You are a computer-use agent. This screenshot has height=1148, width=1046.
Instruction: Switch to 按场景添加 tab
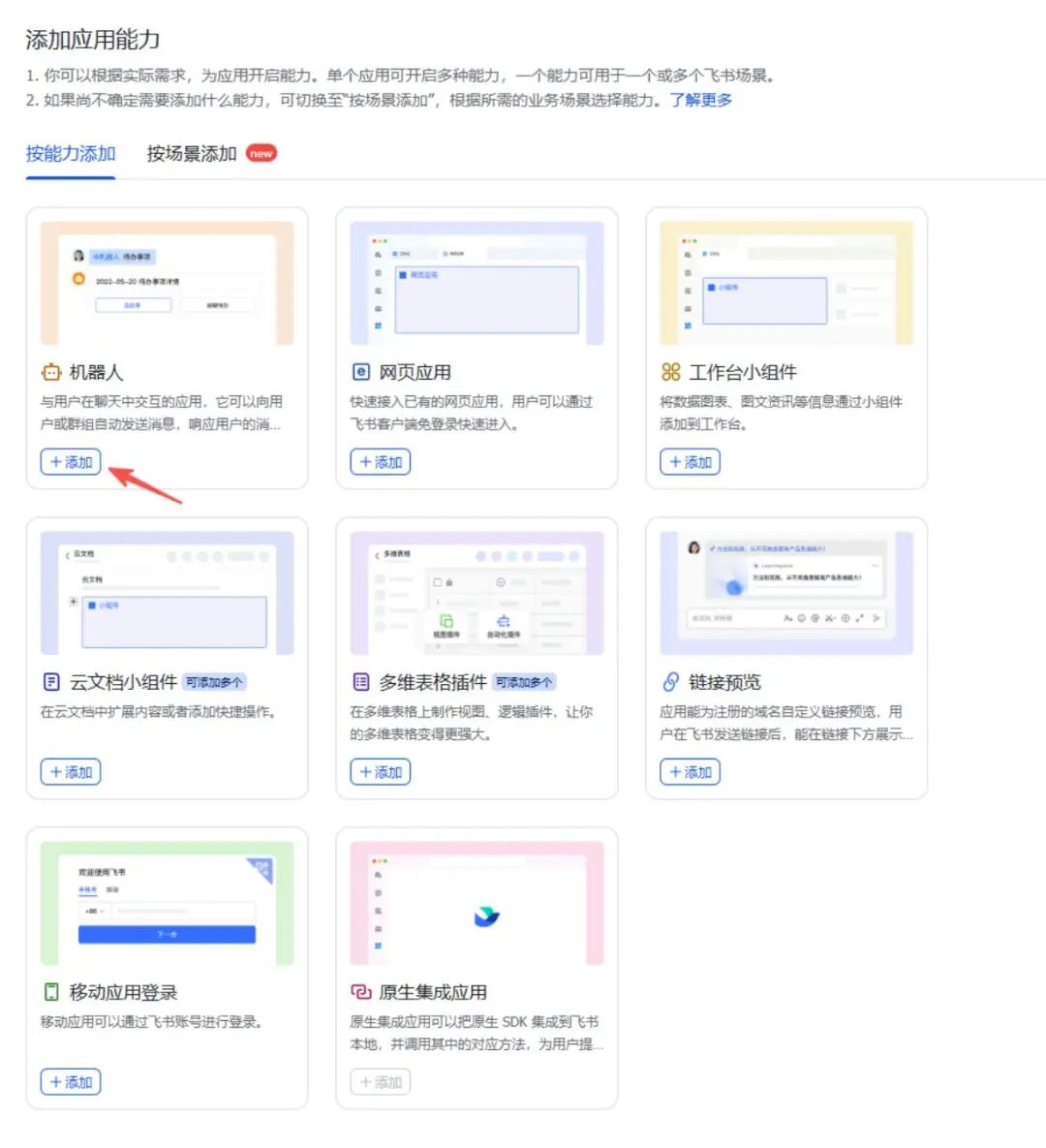192,154
